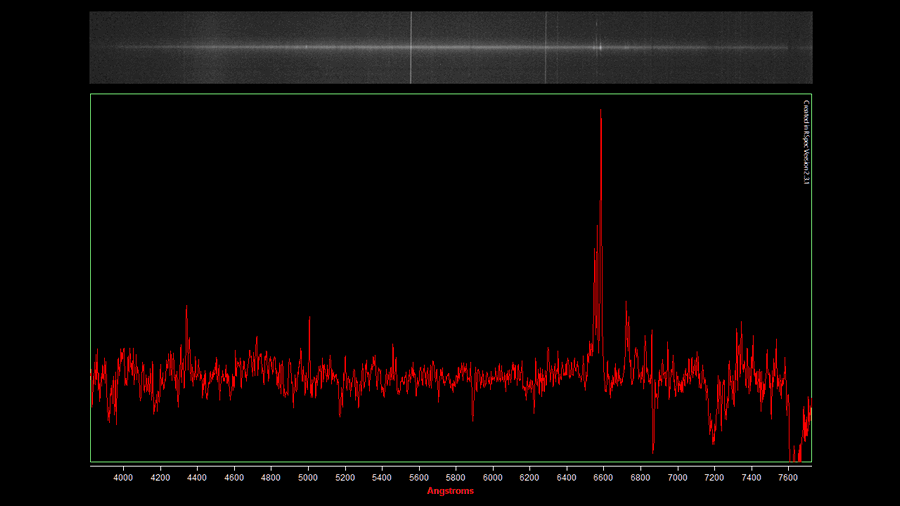Select the 7600 axis tick label
900x506 pixels.
tap(788, 477)
